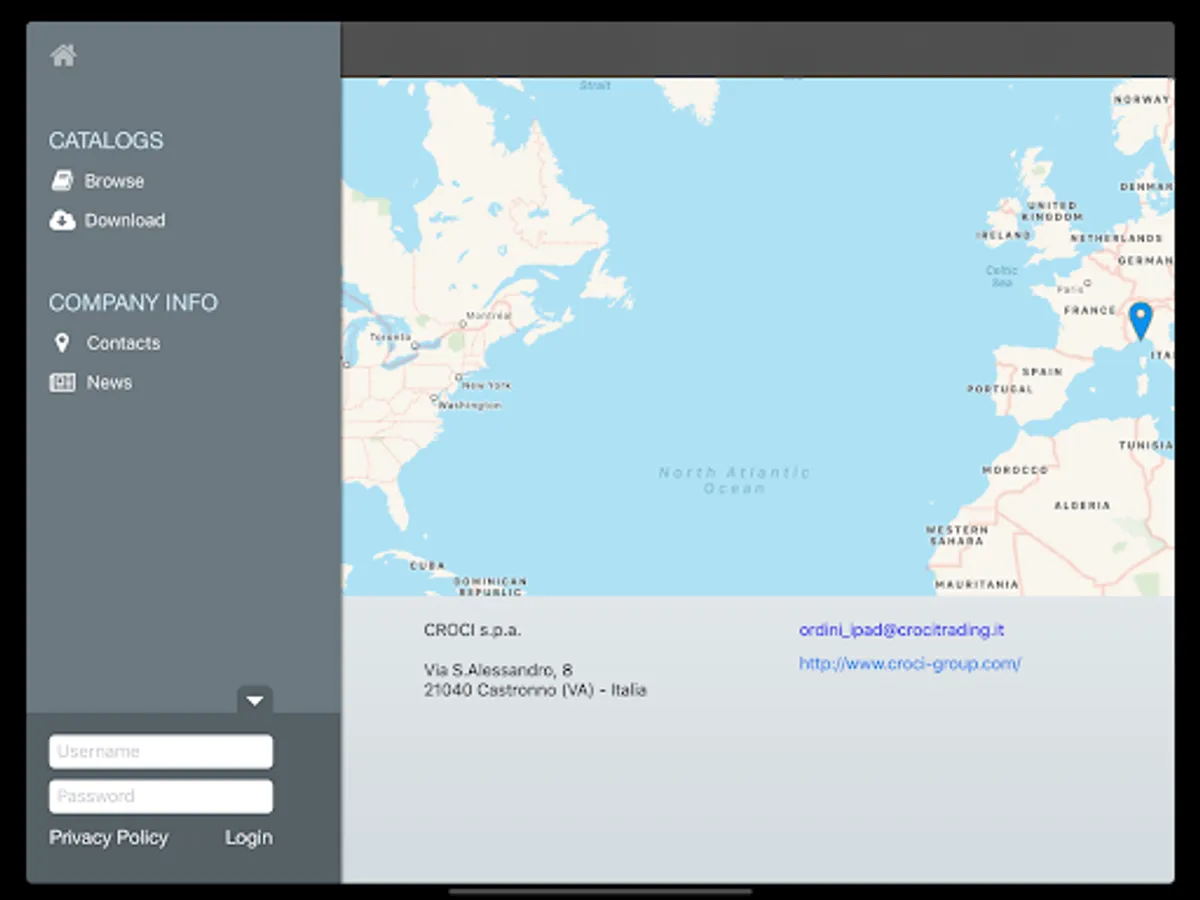Select Contacts under COMPANY INFO

[124, 343]
